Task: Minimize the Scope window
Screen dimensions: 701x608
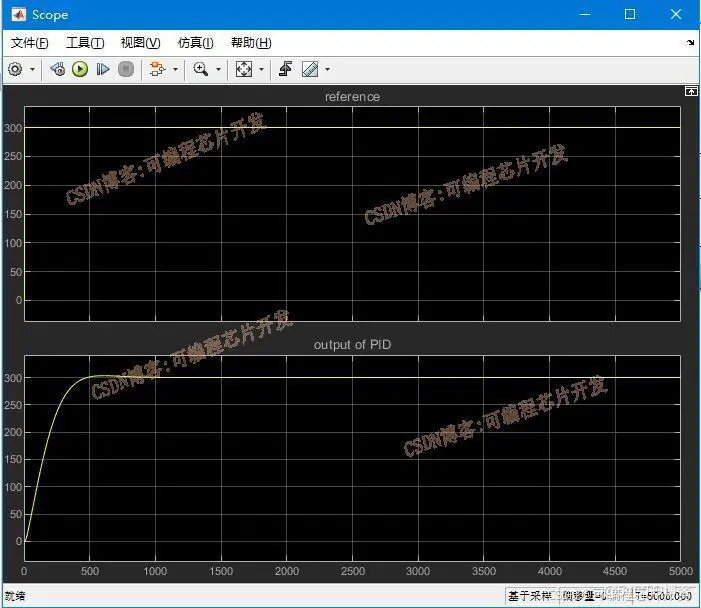Action: pyautogui.click(x=585, y=14)
